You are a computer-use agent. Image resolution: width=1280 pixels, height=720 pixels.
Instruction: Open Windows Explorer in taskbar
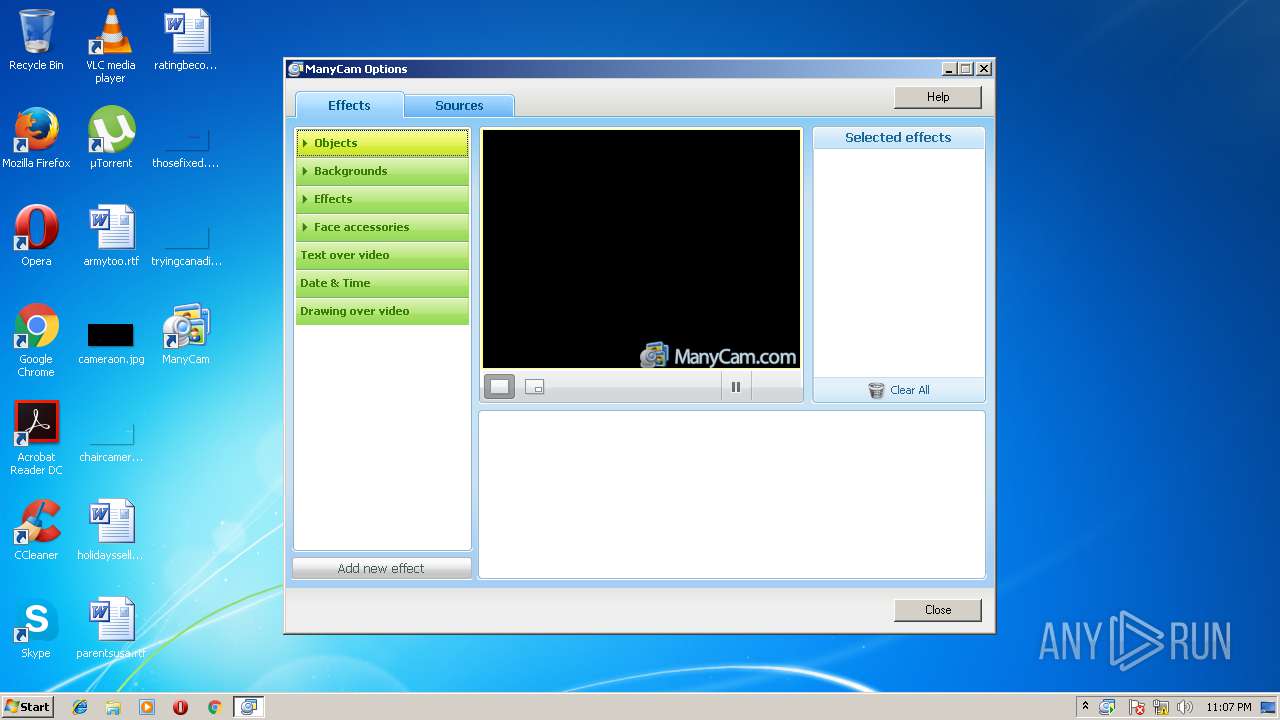[x=113, y=707]
